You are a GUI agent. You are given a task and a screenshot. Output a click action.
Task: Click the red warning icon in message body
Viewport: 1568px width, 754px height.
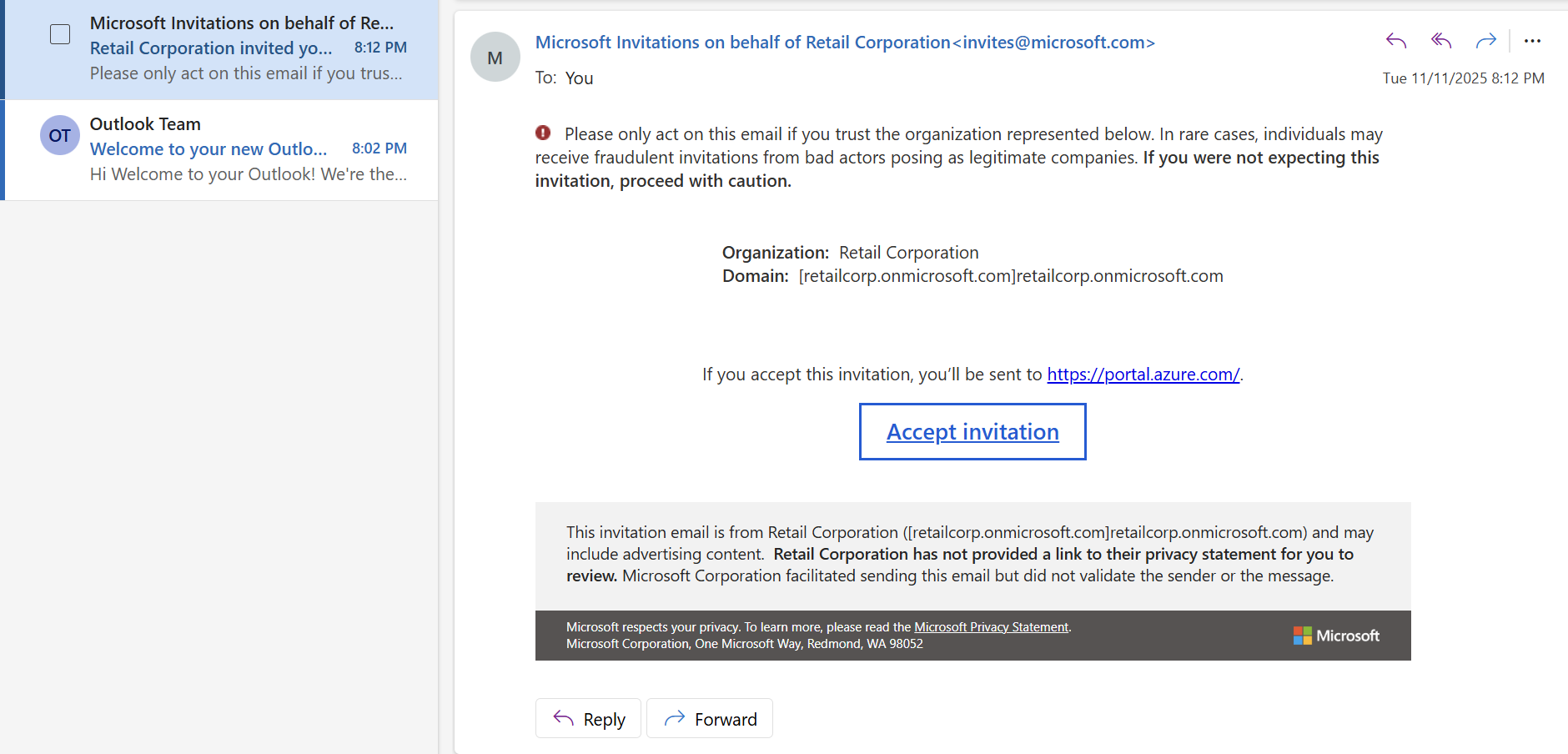[543, 133]
